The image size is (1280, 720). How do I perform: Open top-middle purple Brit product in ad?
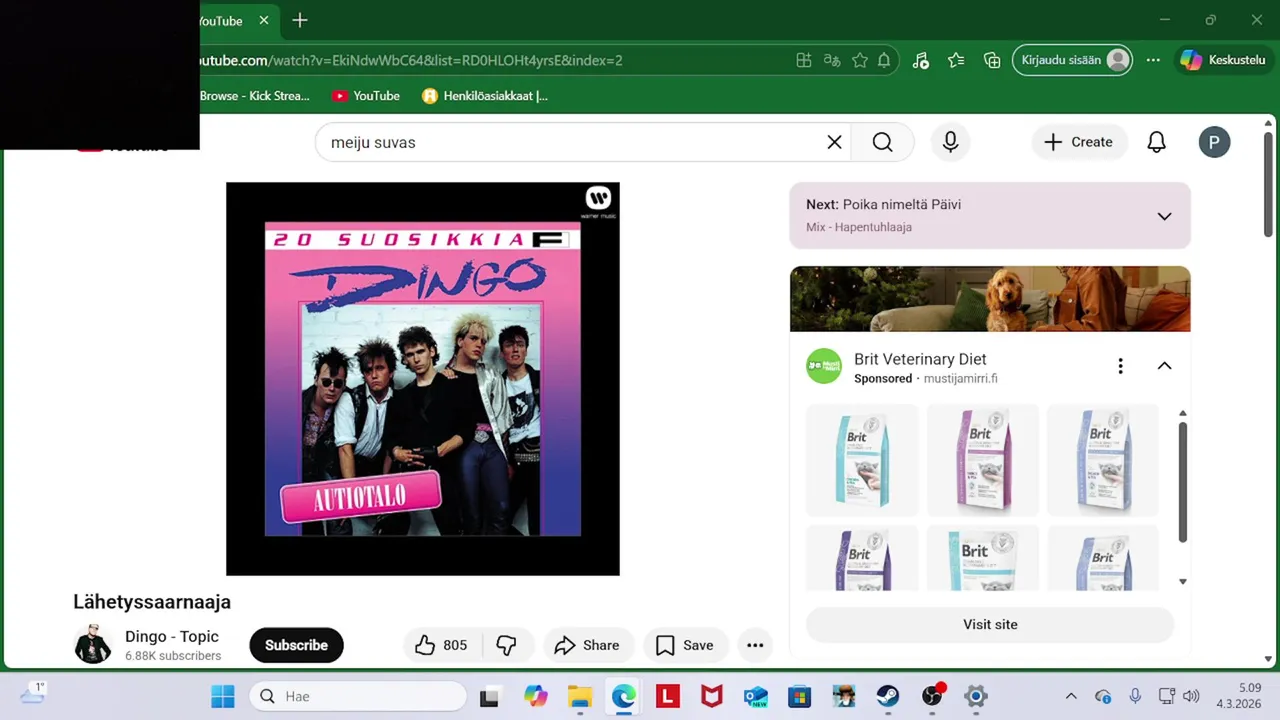coord(982,460)
